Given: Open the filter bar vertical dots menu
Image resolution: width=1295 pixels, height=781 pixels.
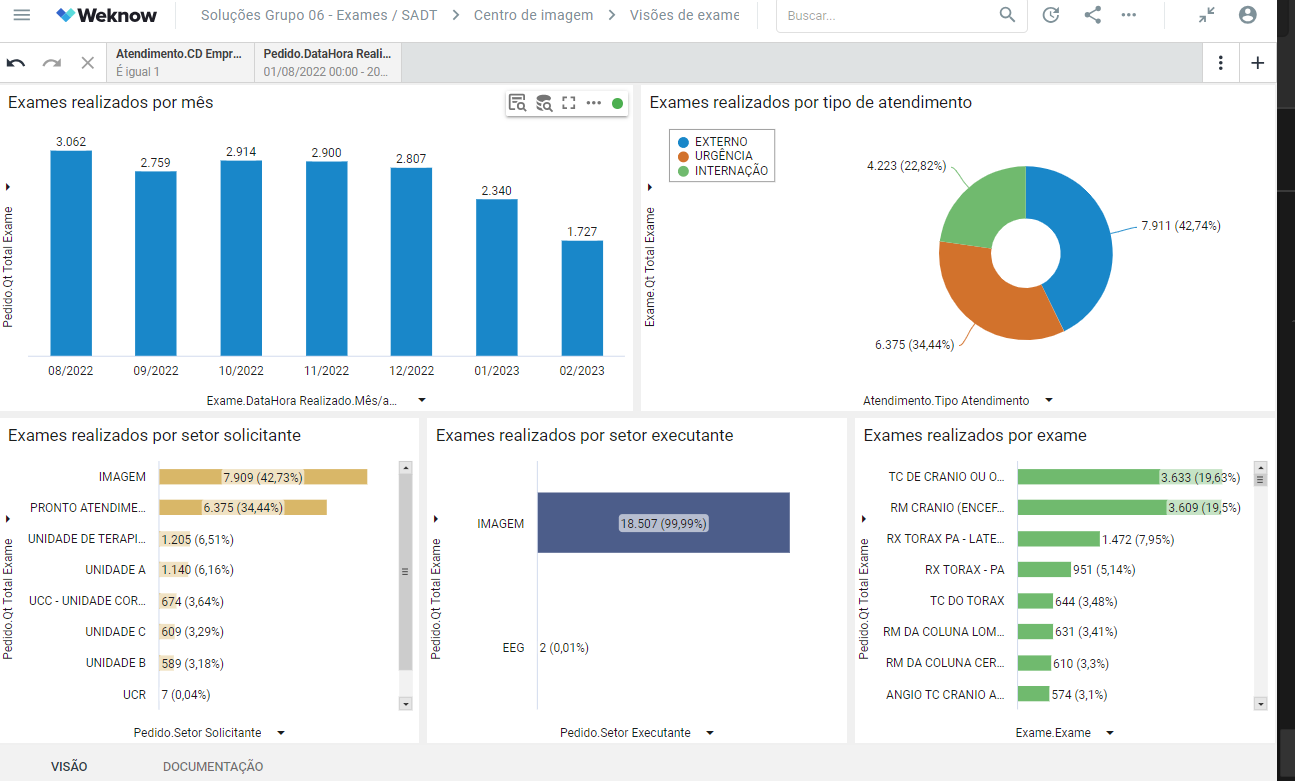Looking at the screenshot, I should (x=1221, y=63).
